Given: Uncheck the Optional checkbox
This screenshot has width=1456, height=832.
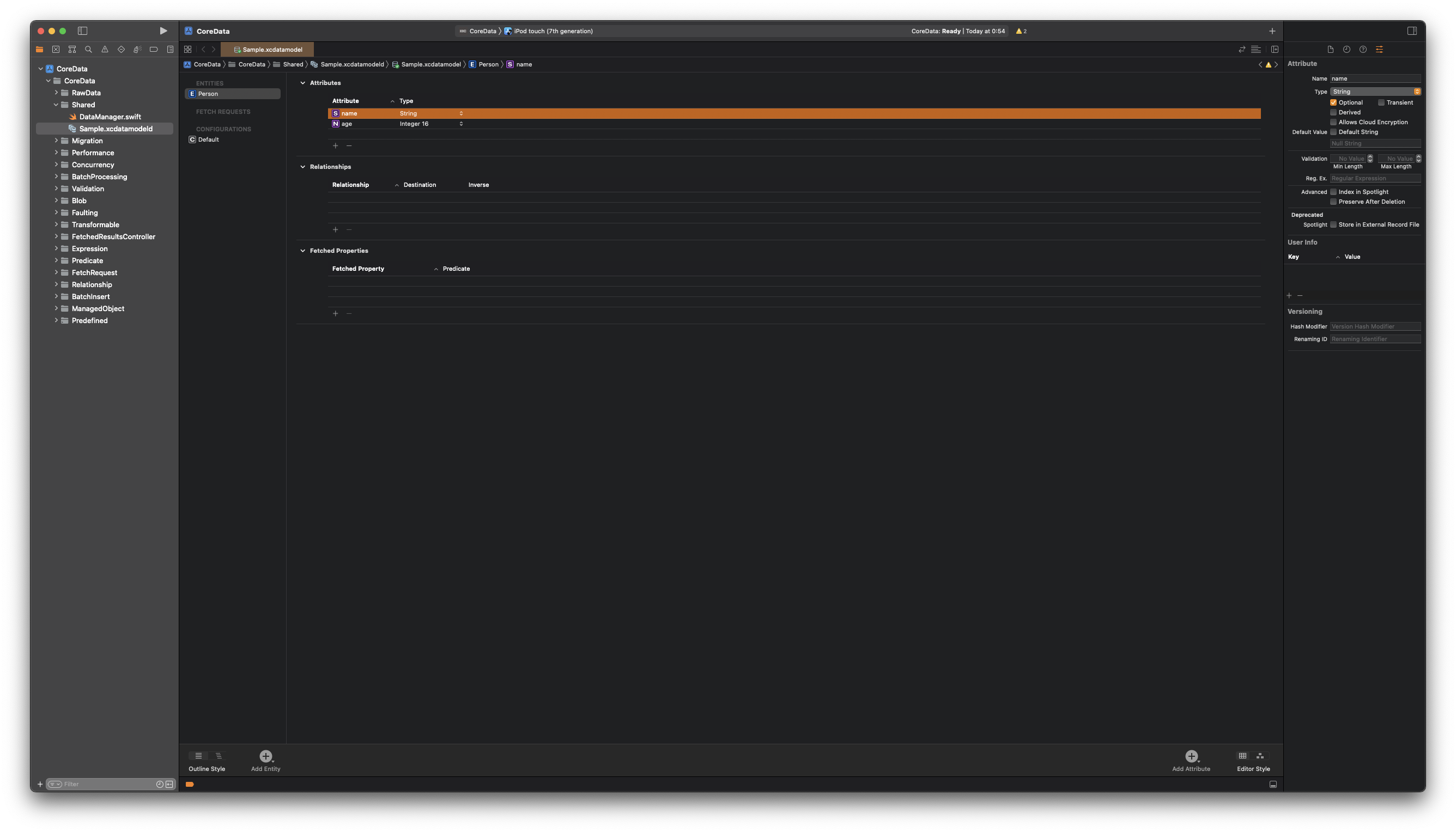Looking at the screenshot, I should pyautogui.click(x=1333, y=103).
